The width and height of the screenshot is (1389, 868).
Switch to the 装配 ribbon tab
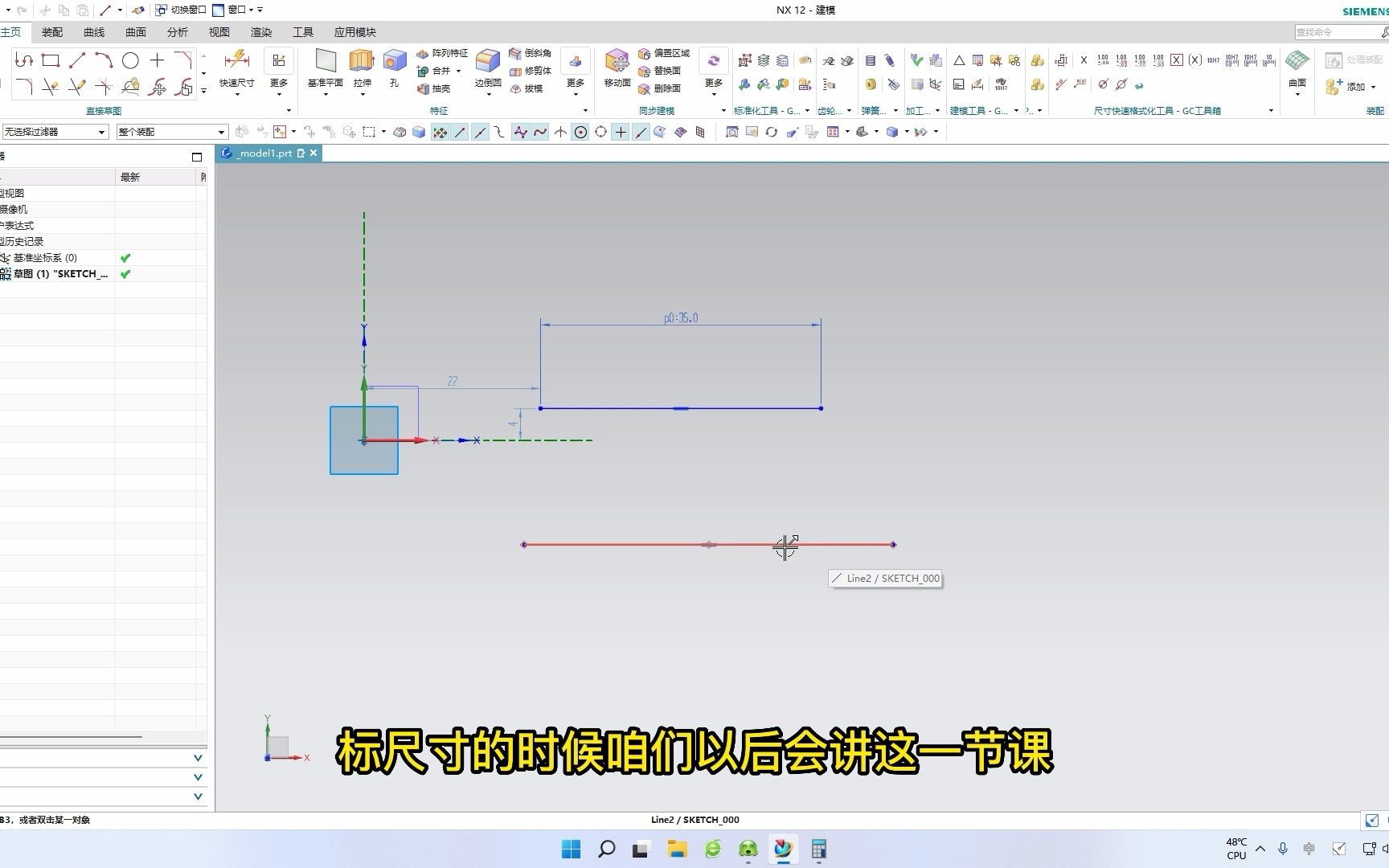pos(51,32)
